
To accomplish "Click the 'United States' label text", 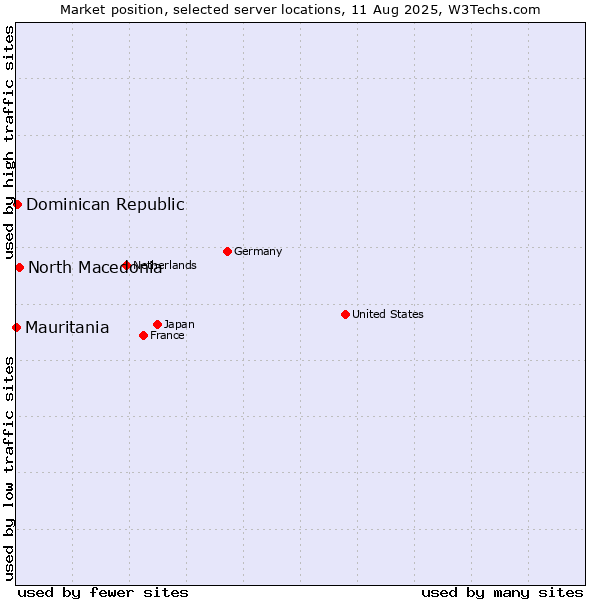I will coord(388,315).
